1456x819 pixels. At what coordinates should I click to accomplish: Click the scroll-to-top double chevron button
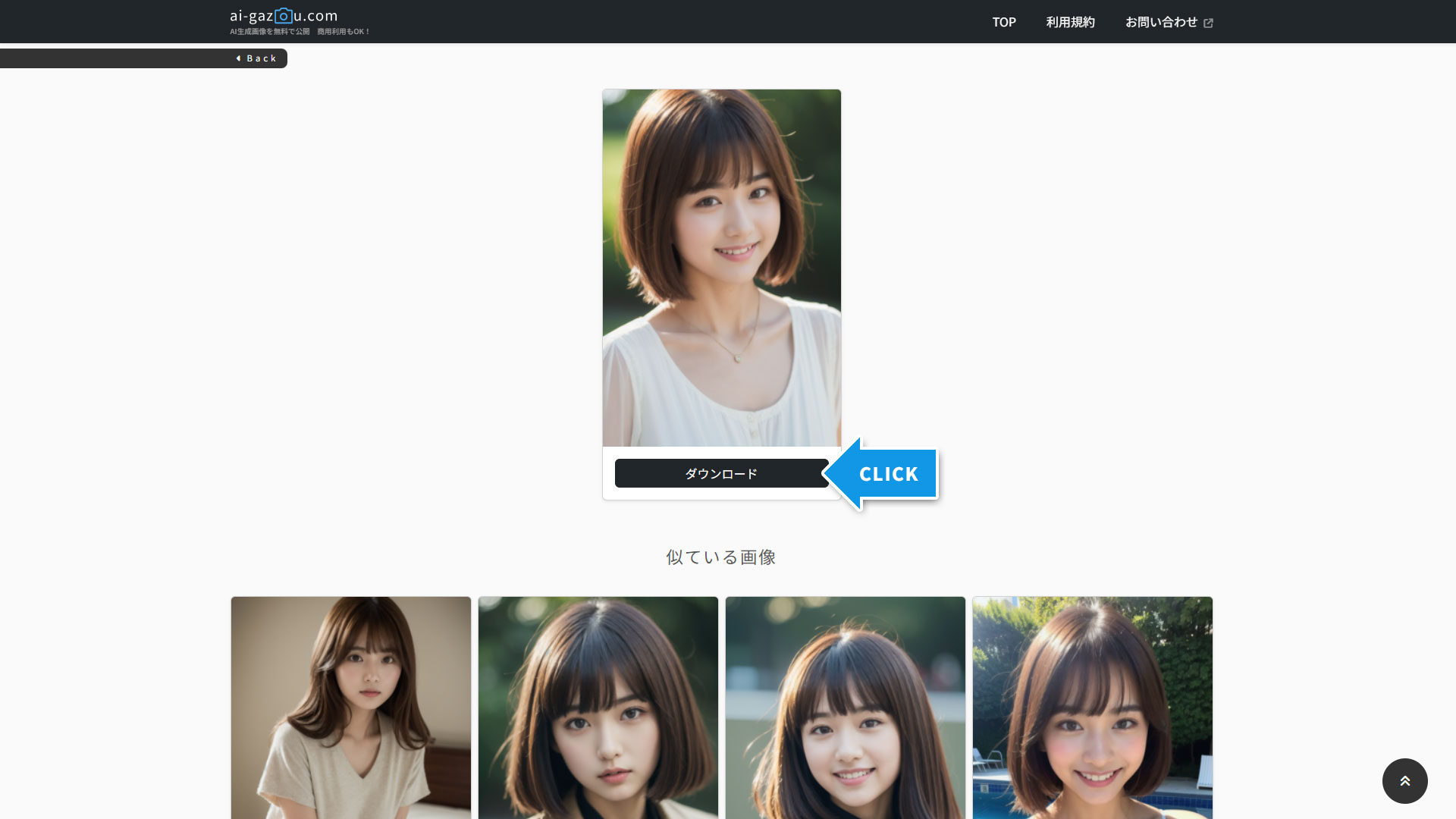point(1404,780)
